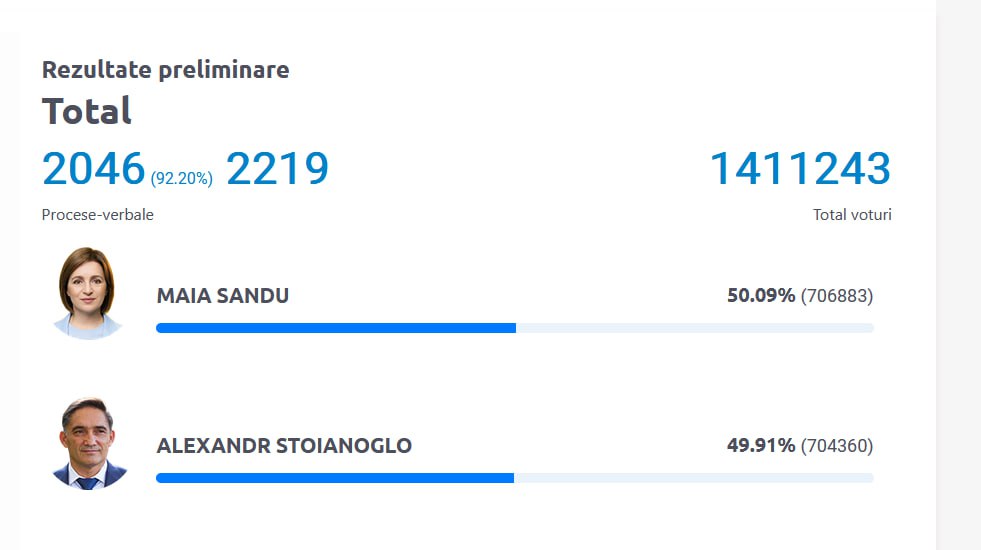Select the ALEXANDR STOIANOGLO candidate name
The width and height of the screenshot is (981, 550).
pos(284,446)
